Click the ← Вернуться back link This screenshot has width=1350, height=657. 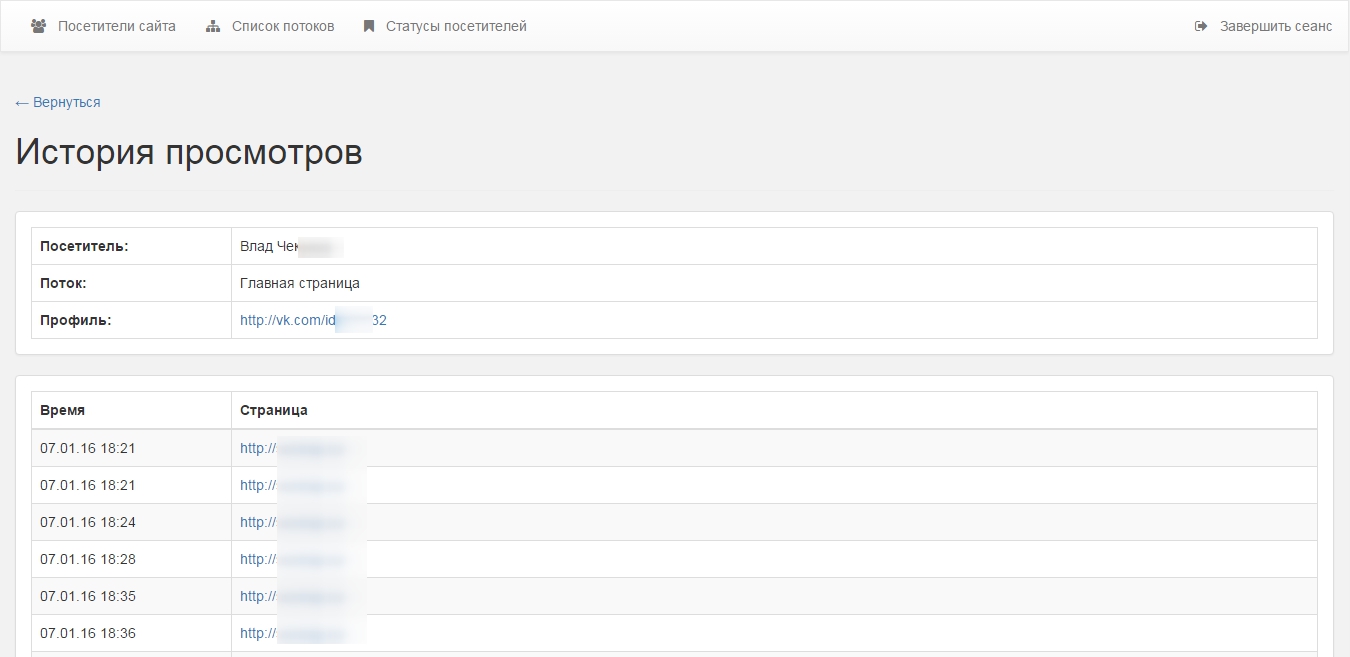(x=58, y=102)
